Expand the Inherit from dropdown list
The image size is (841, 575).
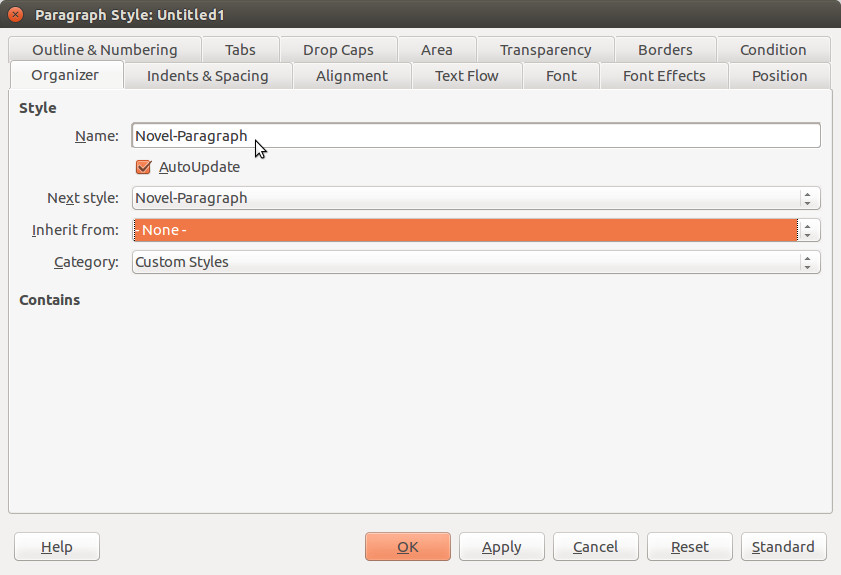(807, 230)
